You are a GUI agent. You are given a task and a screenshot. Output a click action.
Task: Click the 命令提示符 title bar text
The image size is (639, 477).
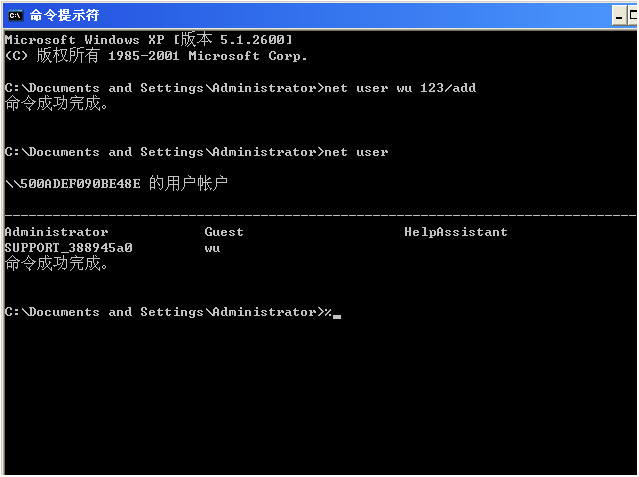point(64,15)
